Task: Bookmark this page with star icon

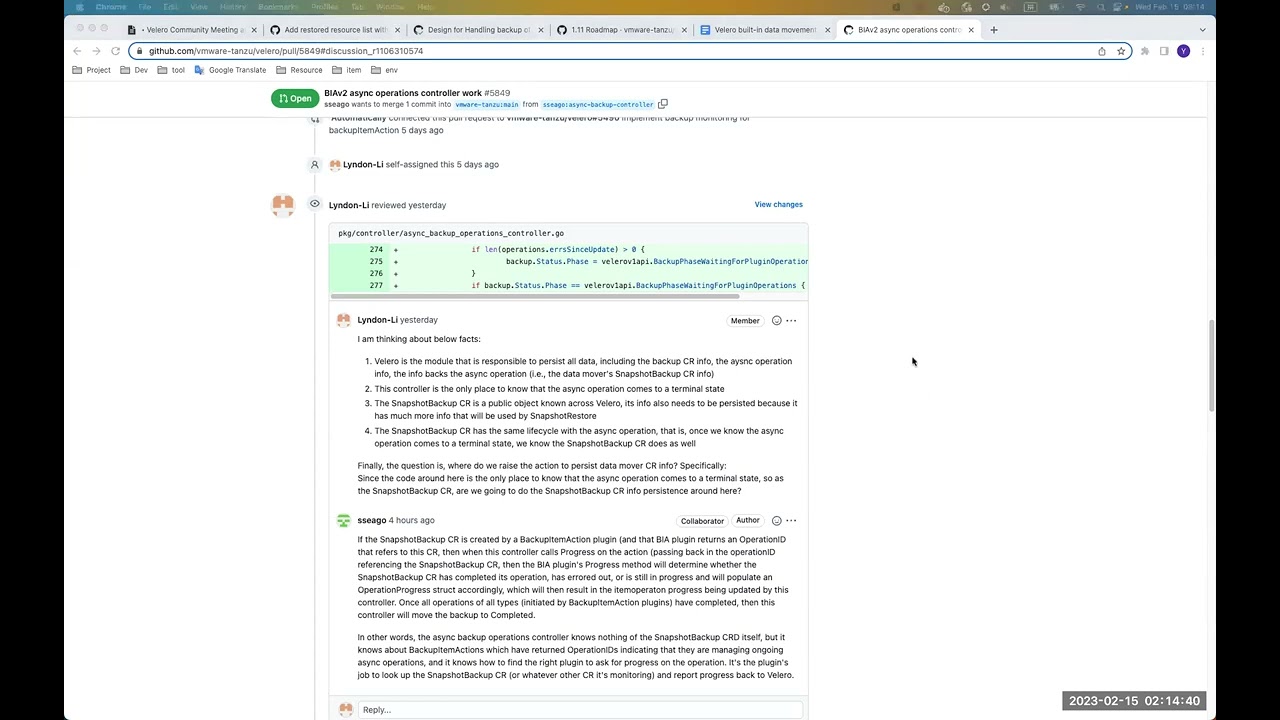Action: pos(1121,51)
